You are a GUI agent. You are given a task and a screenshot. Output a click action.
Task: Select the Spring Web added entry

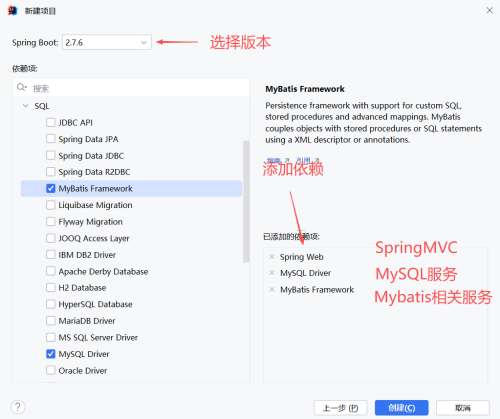302,257
